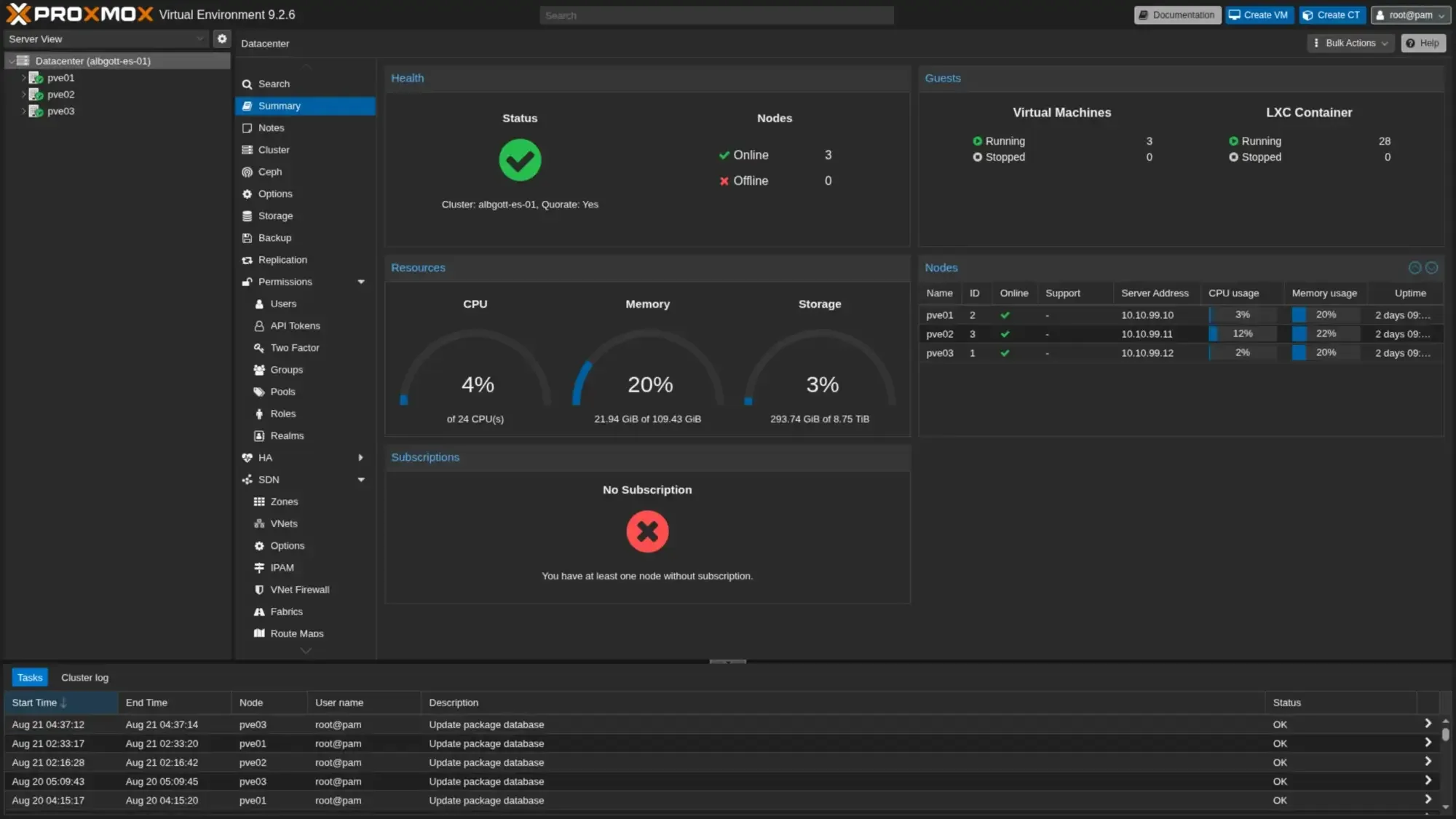
Task: Open the Bulk Actions dropdown
Action: coord(1350,43)
